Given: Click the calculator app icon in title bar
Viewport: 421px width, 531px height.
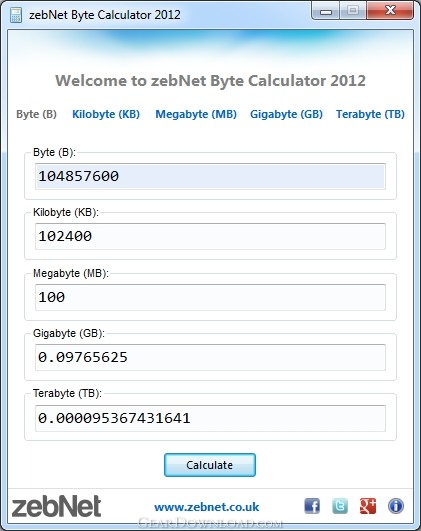Looking at the screenshot, I should point(16,15).
